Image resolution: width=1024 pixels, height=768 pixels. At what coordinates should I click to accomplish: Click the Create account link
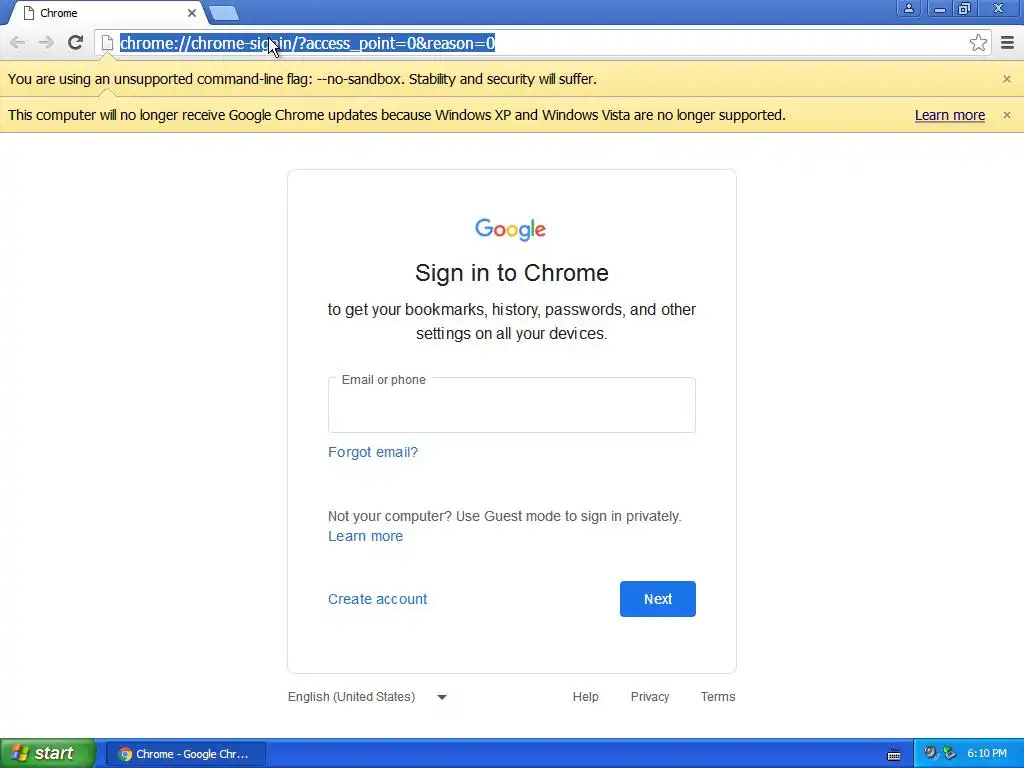click(x=377, y=599)
